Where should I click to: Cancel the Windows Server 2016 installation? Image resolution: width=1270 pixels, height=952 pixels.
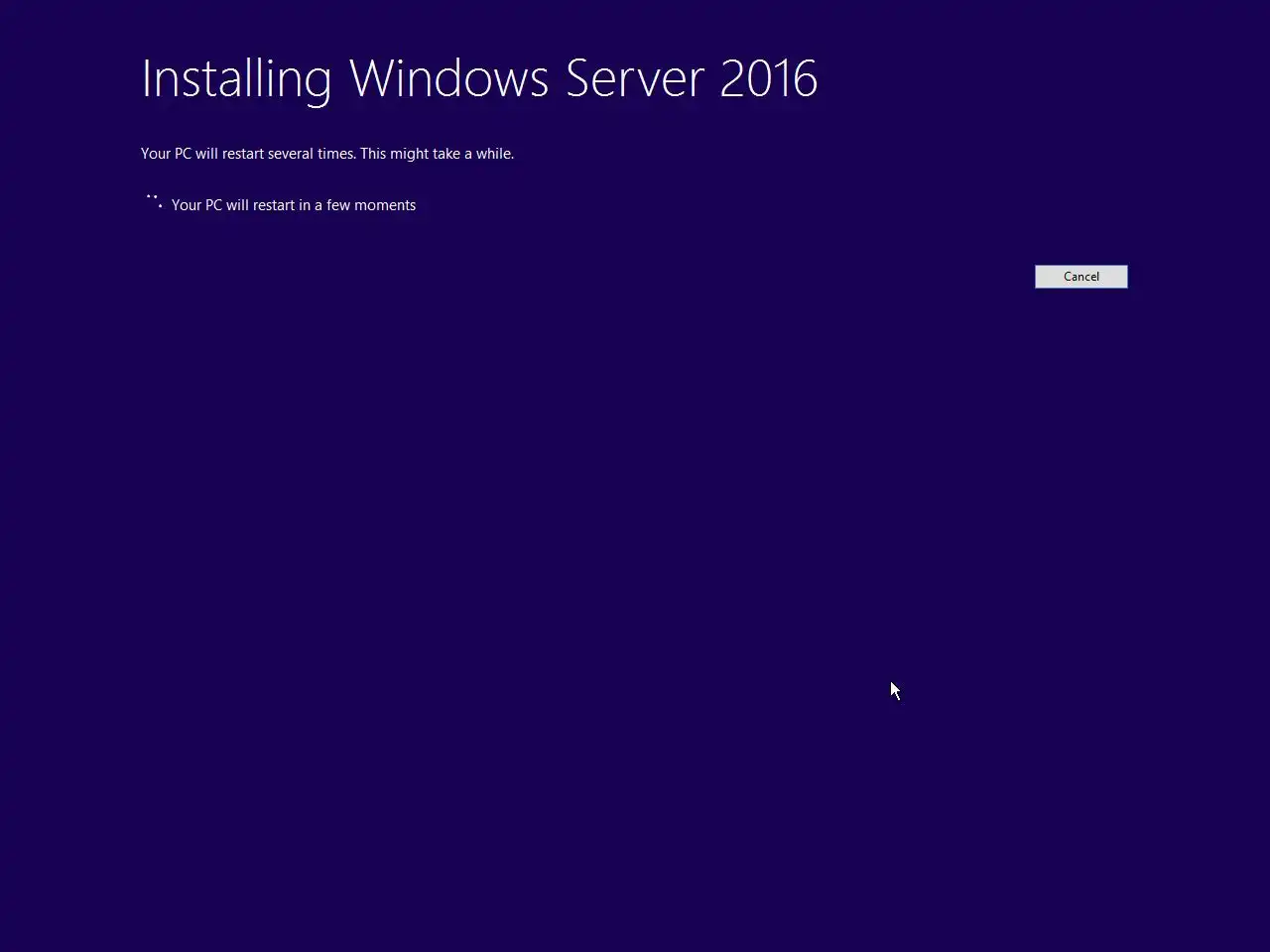click(1080, 277)
